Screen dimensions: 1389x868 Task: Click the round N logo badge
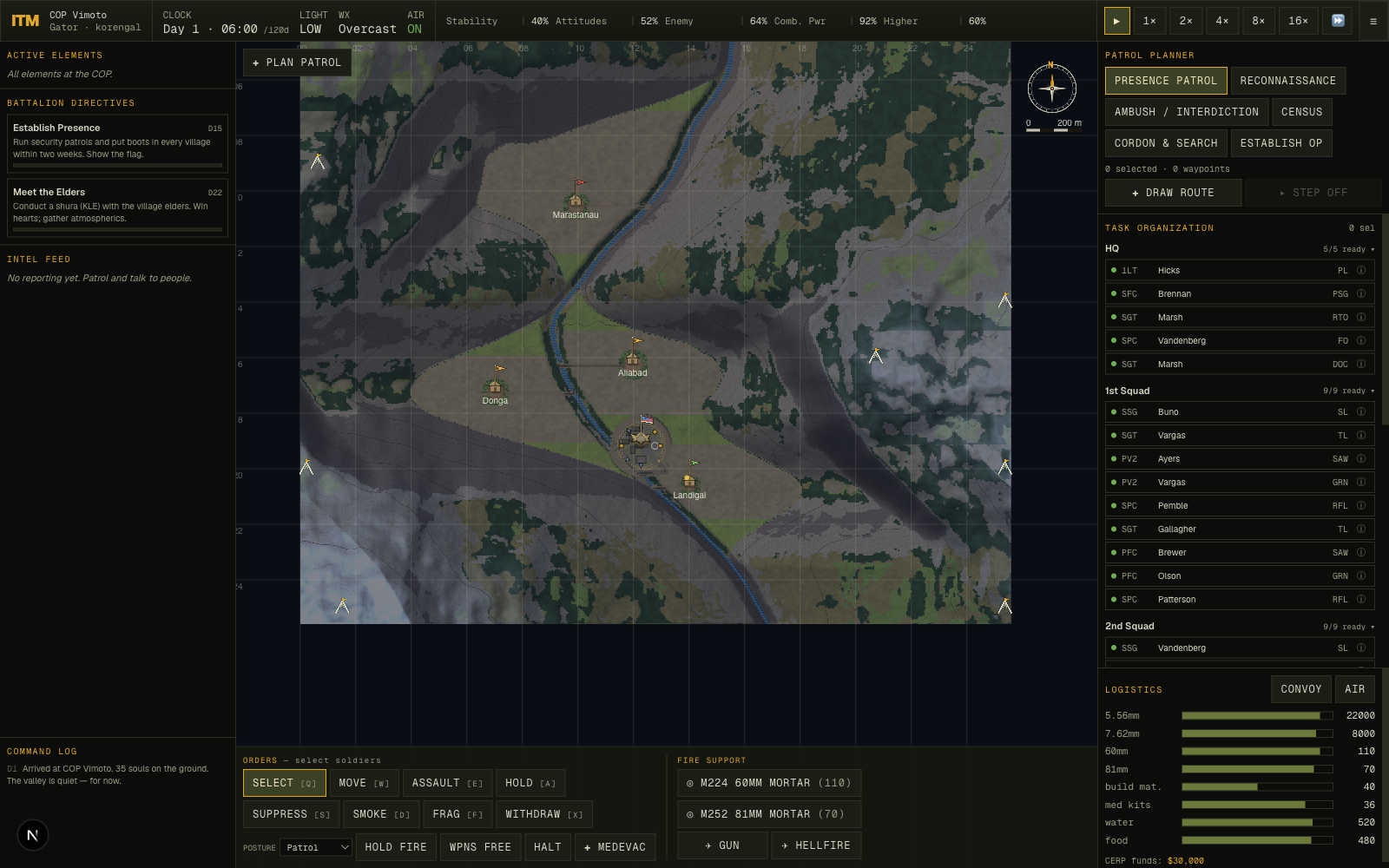[32, 835]
